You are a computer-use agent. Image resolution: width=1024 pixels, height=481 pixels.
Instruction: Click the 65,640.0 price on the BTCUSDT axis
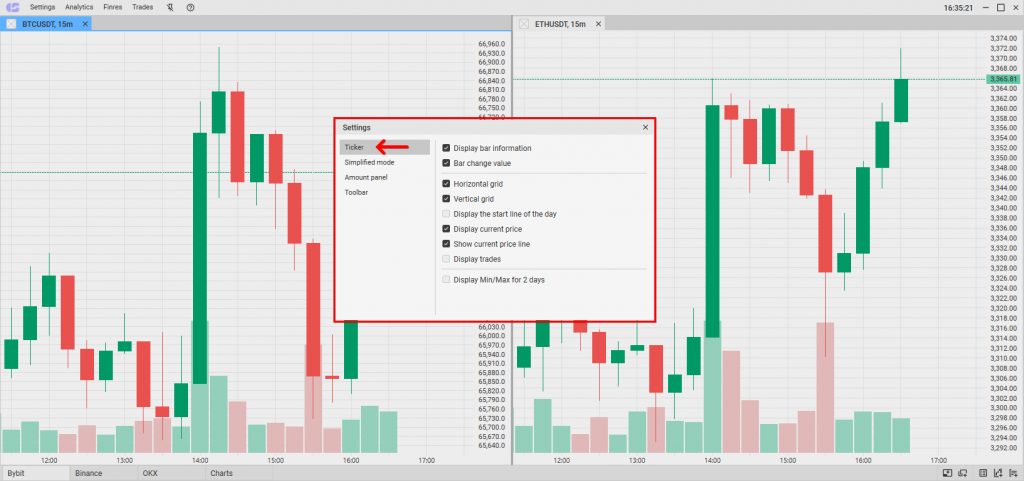pyautogui.click(x=491, y=446)
